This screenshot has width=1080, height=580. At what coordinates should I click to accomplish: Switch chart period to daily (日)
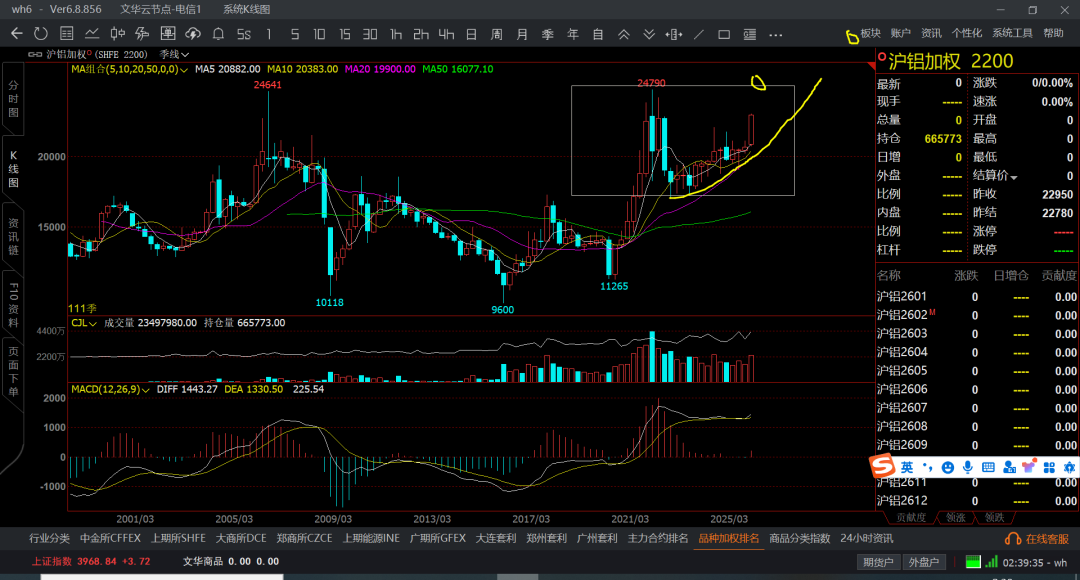(x=471, y=34)
